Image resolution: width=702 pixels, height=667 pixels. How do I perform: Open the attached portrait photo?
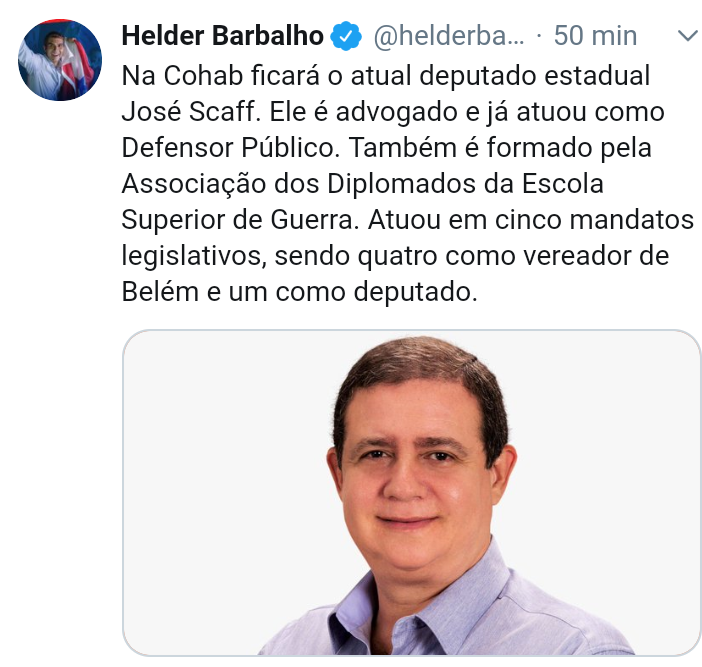[411, 493]
